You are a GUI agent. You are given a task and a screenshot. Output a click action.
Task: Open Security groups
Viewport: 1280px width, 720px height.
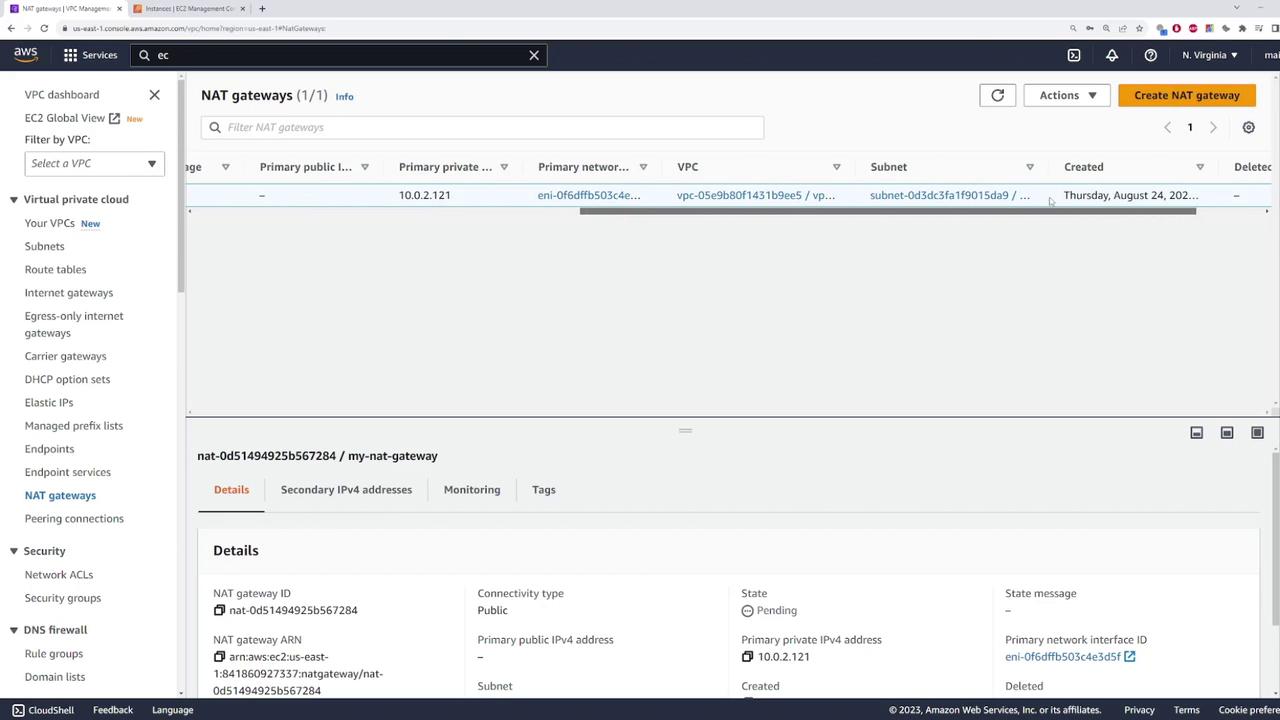click(63, 598)
